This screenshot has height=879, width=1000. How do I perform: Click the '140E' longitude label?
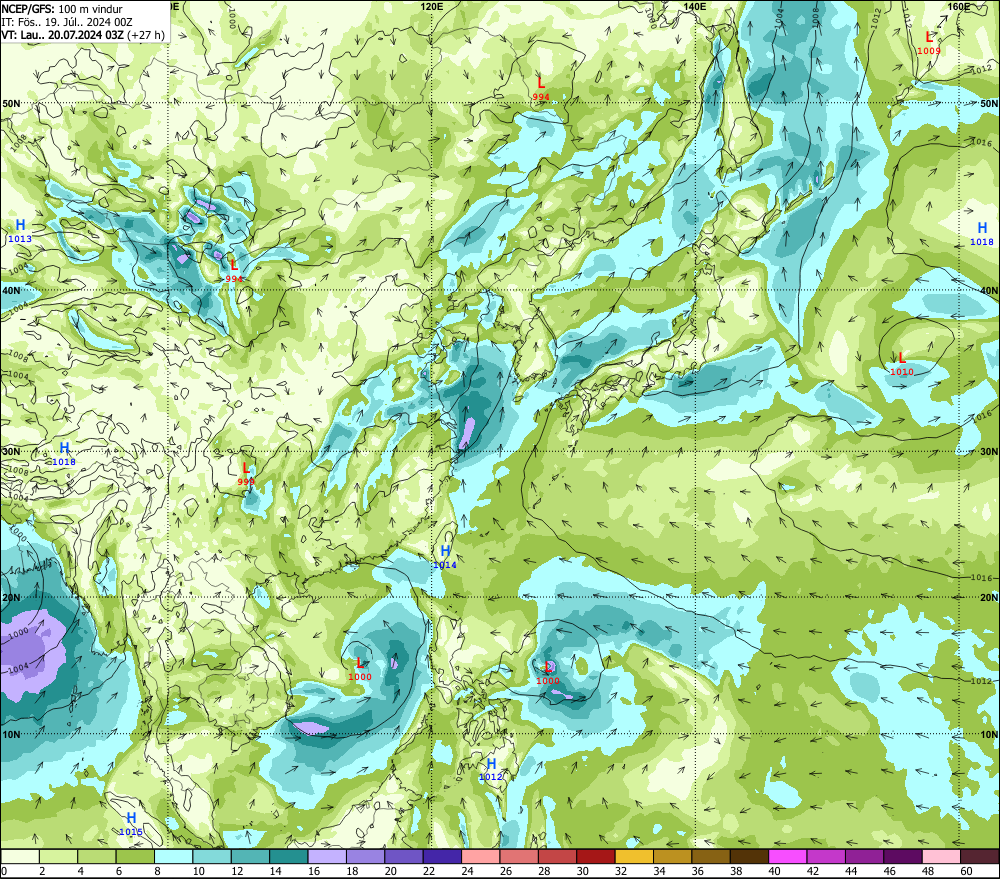[x=695, y=6]
